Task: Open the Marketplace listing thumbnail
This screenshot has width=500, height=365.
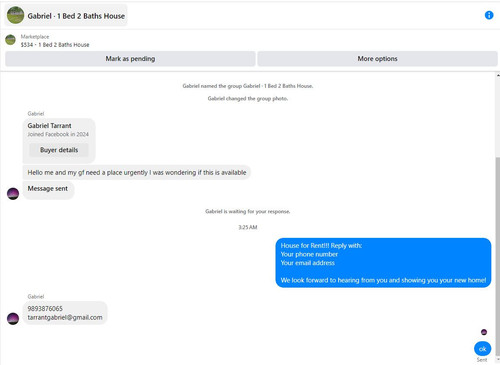Action: (10, 40)
